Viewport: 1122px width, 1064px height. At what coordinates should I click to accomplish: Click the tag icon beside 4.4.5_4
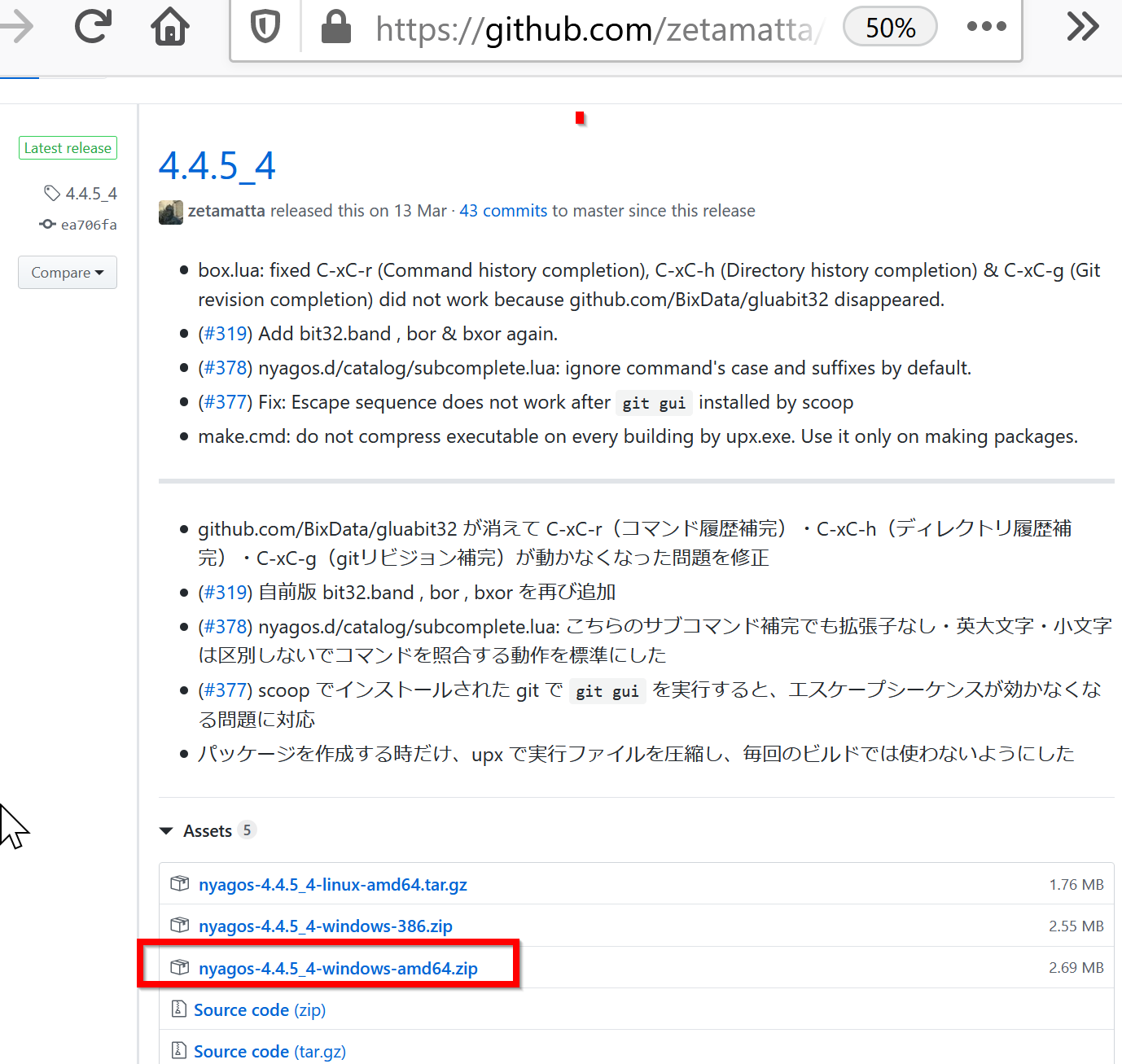click(52, 193)
